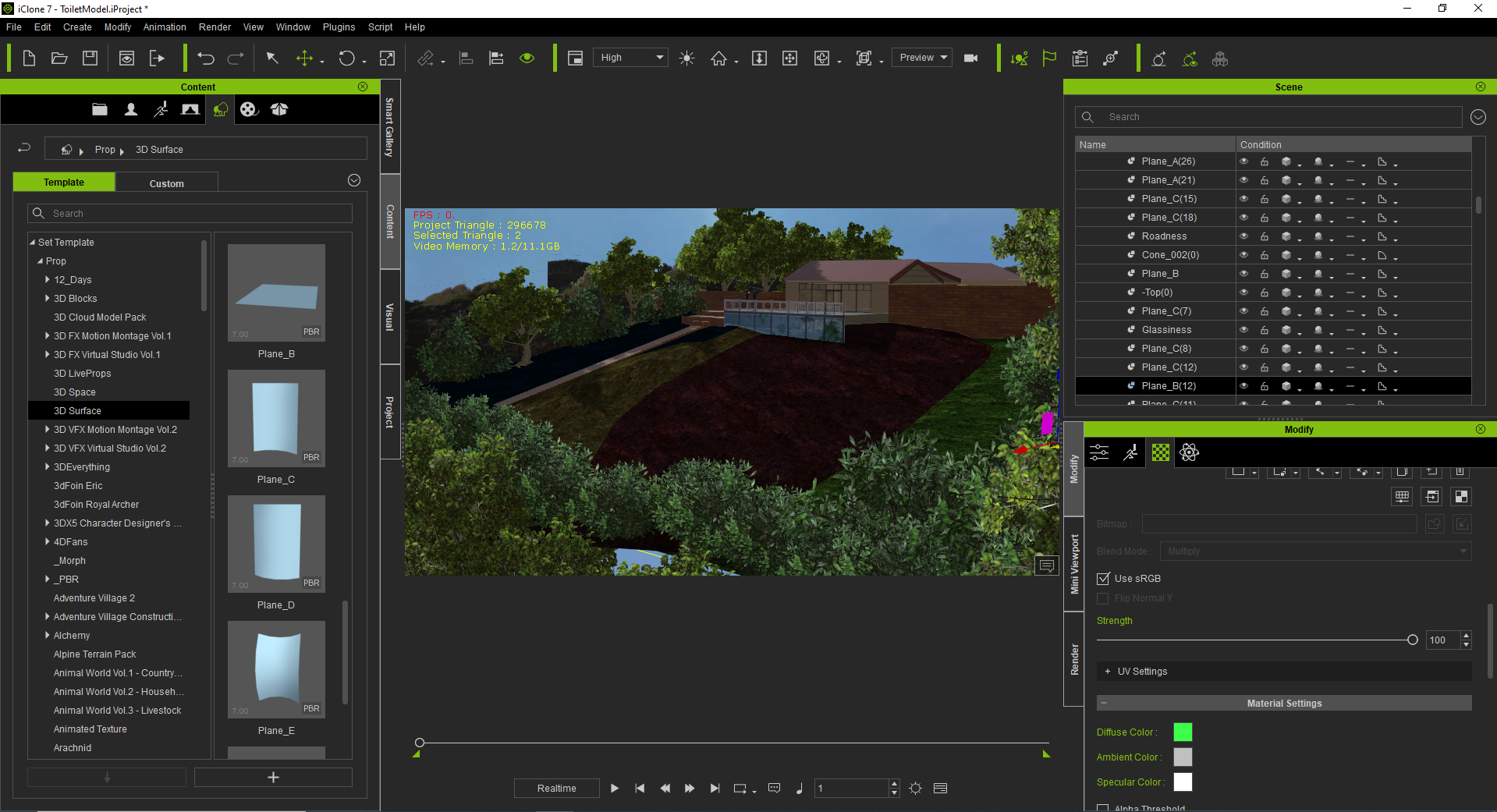Open the Material checker tab in Modify
Image resolution: width=1497 pixels, height=812 pixels.
(x=1161, y=452)
